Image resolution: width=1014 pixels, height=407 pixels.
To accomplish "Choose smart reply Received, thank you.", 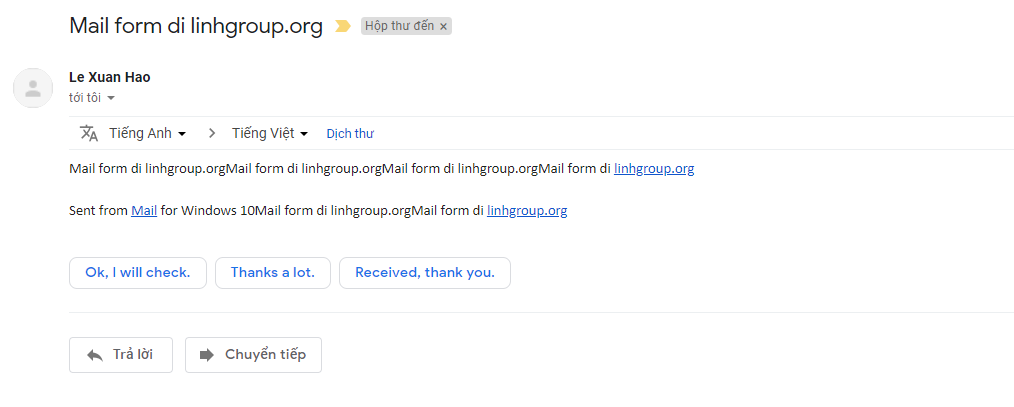I will pos(425,272).
